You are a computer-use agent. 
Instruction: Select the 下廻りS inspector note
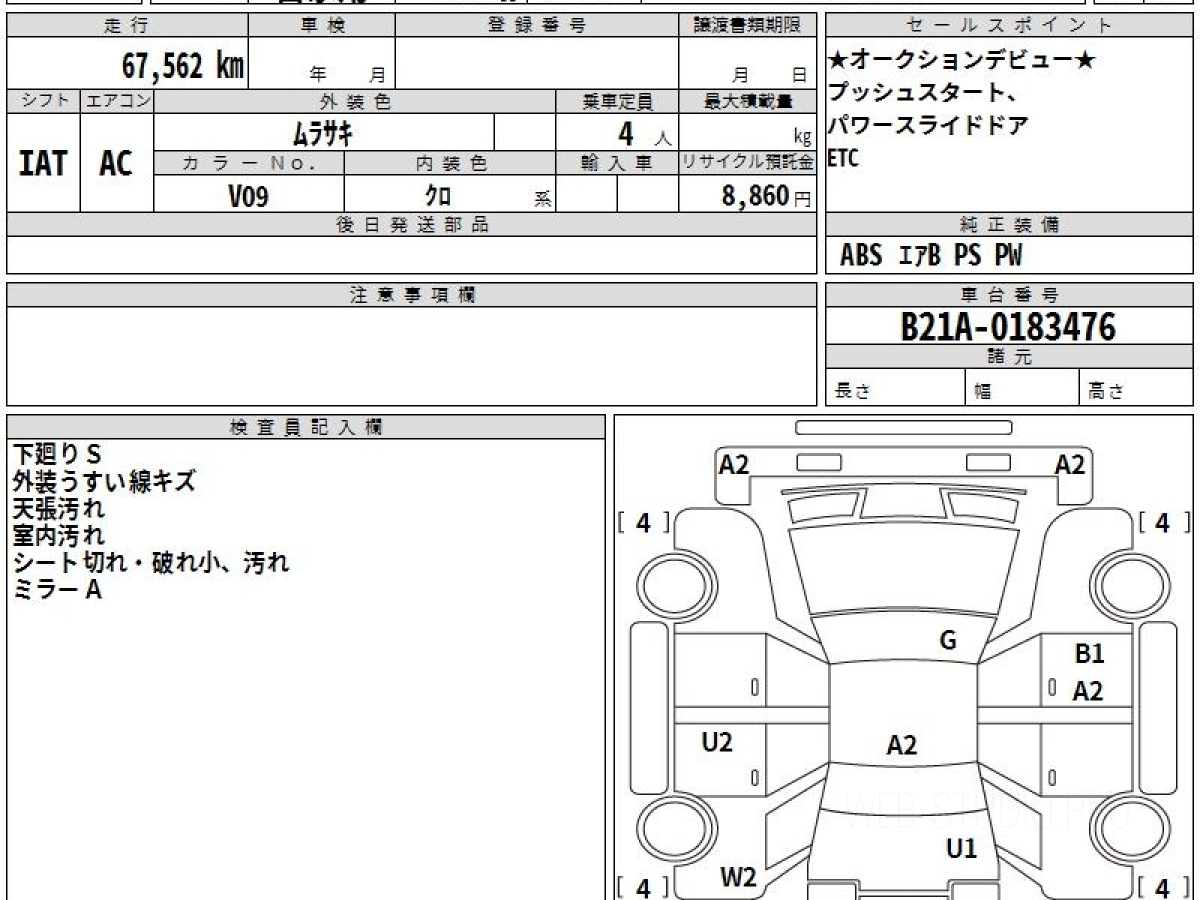click(x=57, y=454)
